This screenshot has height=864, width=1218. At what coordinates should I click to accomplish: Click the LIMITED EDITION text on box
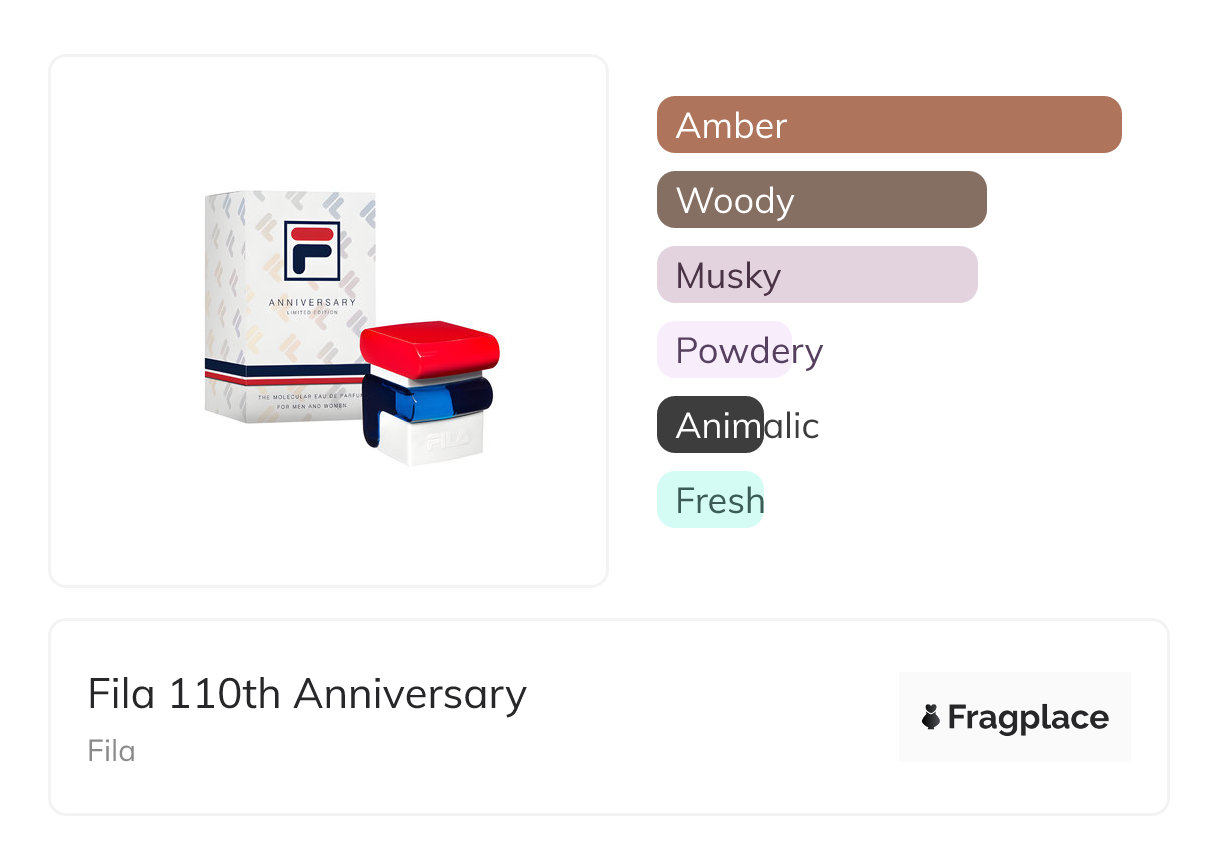click(x=311, y=313)
